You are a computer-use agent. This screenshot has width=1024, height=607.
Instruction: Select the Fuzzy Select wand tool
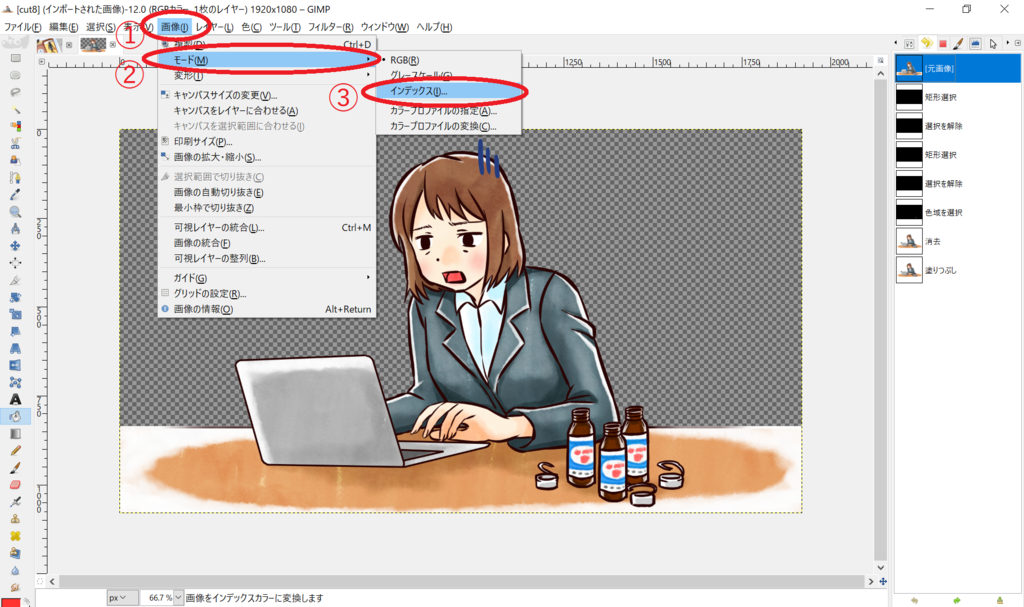point(15,109)
